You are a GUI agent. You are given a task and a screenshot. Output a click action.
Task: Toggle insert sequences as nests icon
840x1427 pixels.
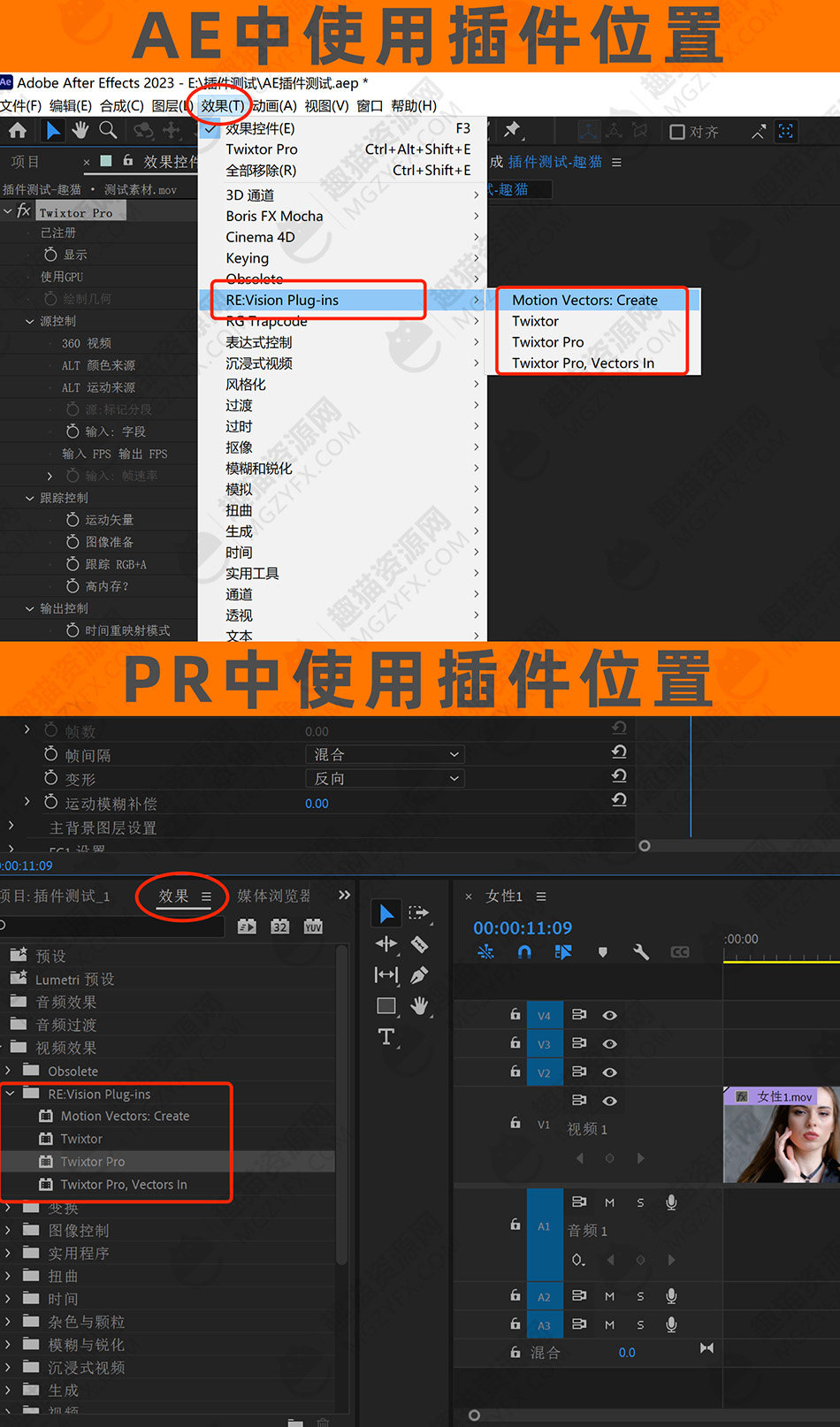point(485,952)
